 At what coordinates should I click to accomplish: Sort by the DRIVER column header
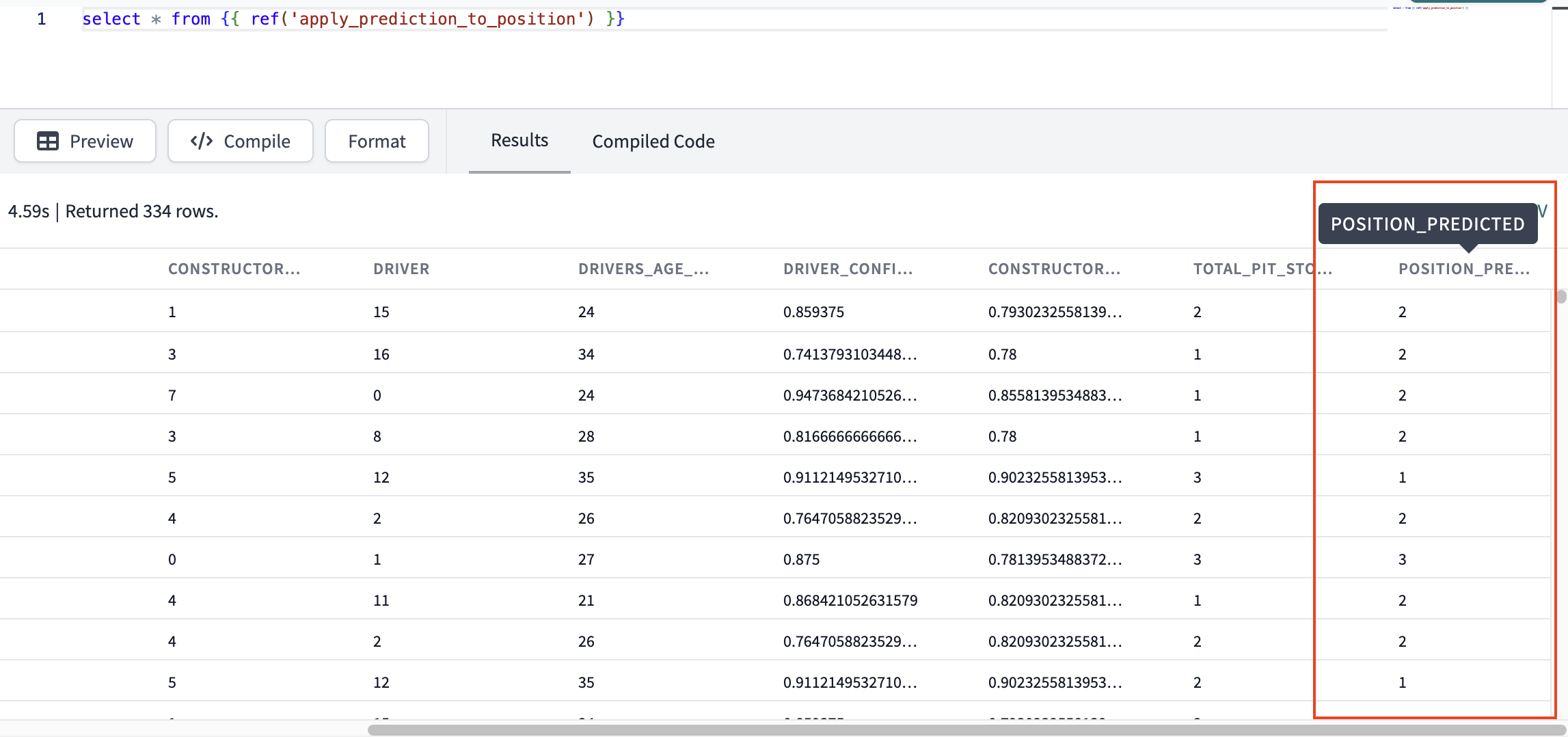coord(401,269)
